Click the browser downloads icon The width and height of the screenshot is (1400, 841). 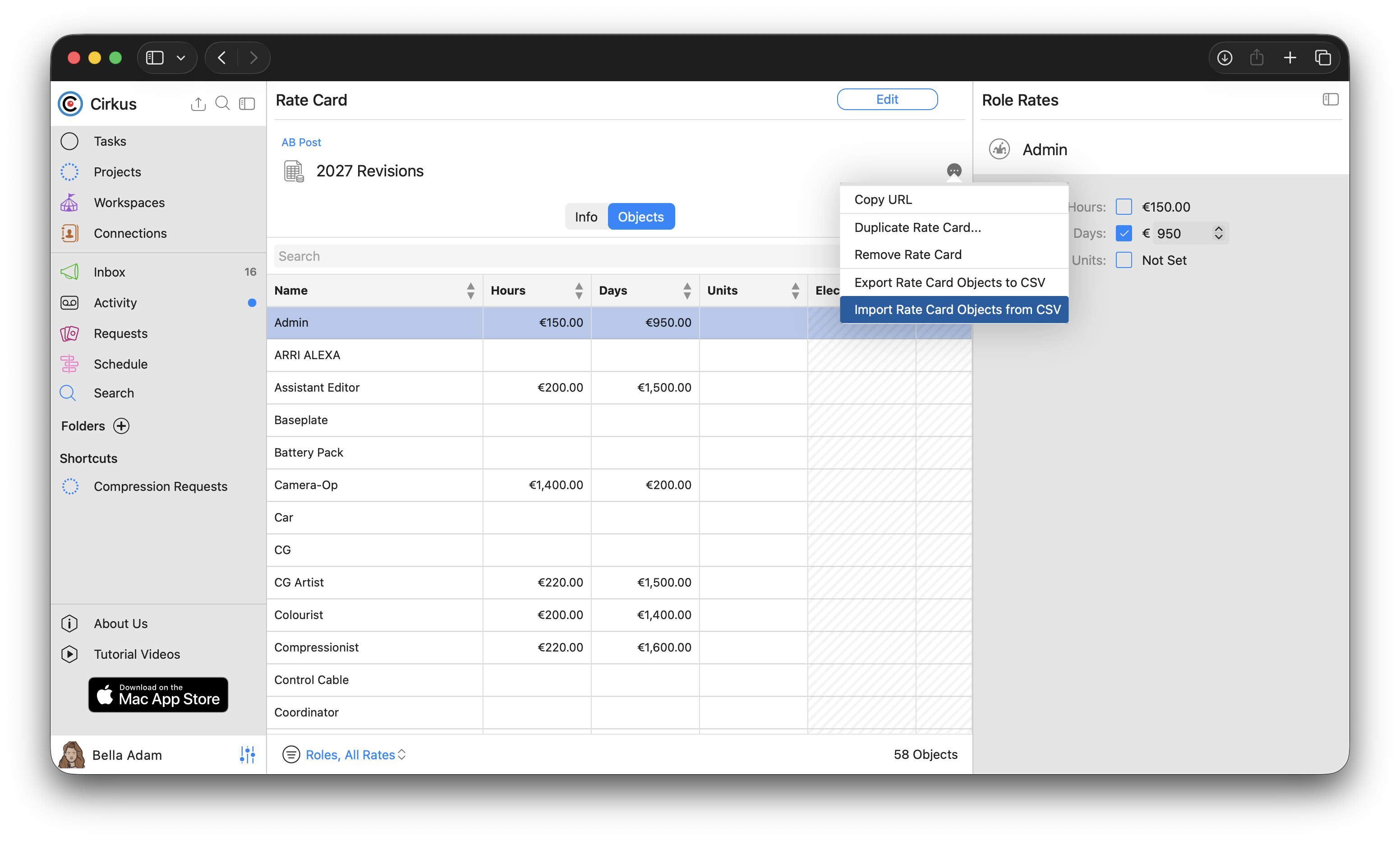pos(1225,58)
